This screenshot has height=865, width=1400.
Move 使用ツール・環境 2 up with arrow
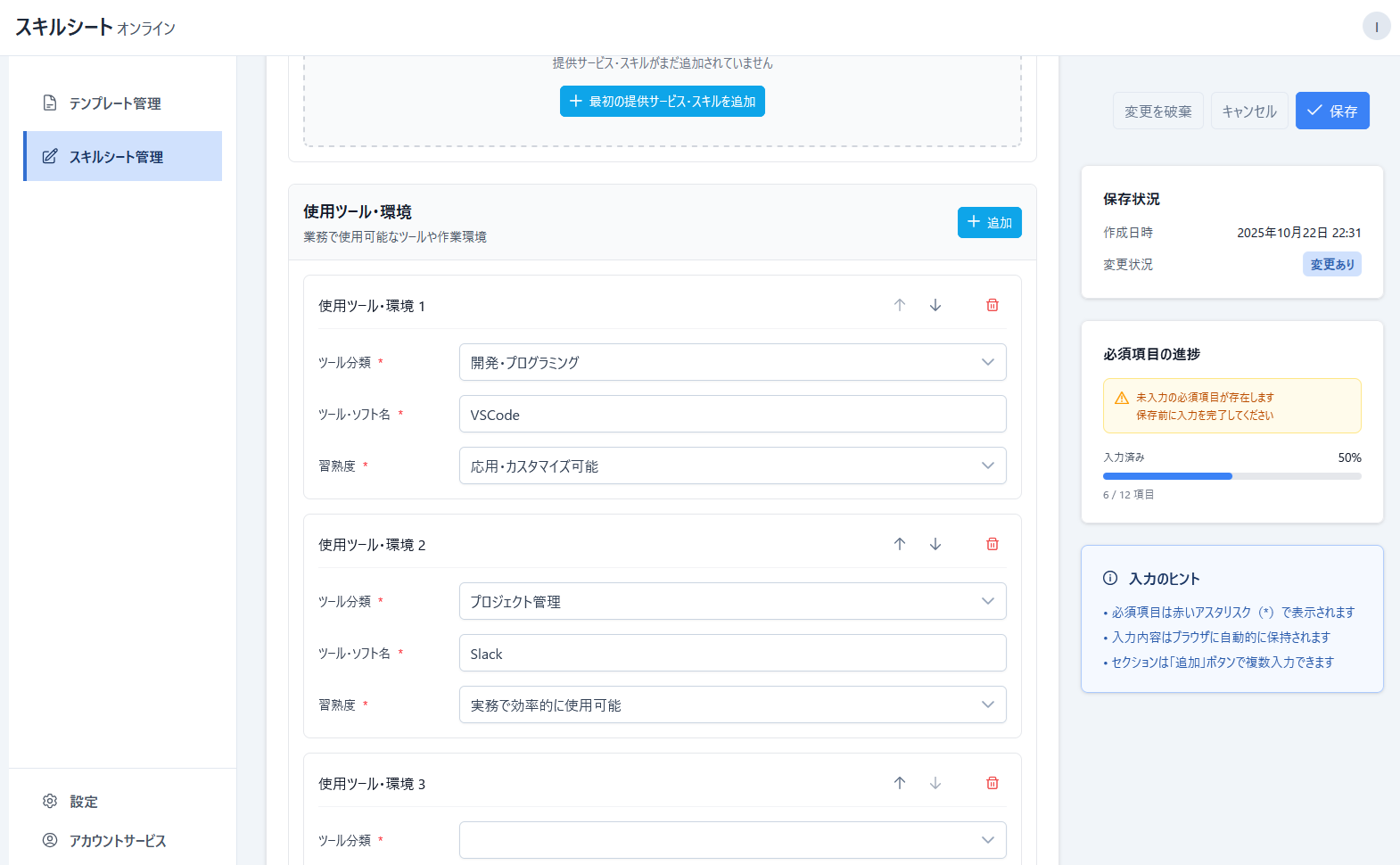(900, 544)
